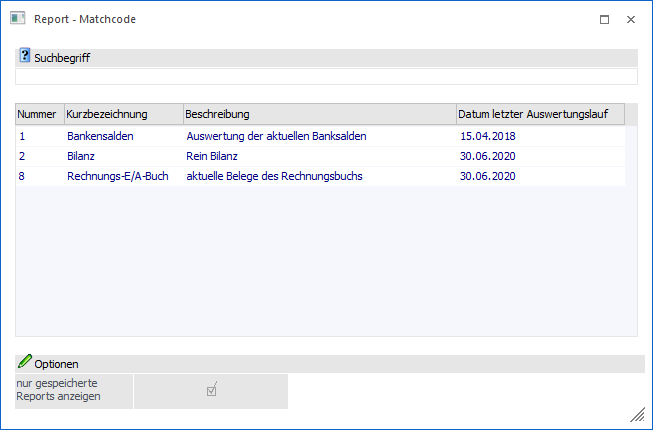The image size is (653, 430).
Task: Click the date 15.04.2018 cell
Action: 487,135
